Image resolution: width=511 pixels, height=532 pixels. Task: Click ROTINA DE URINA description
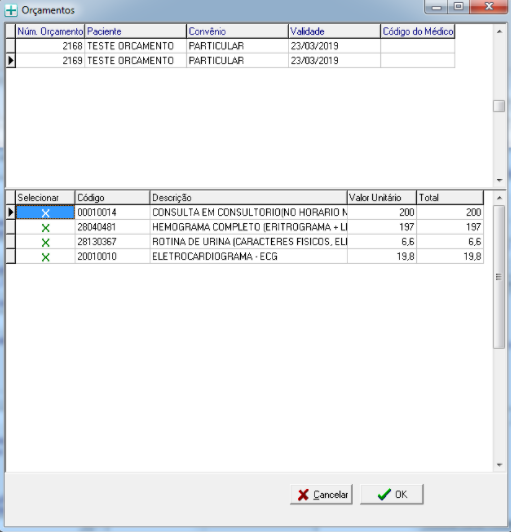pos(249,242)
